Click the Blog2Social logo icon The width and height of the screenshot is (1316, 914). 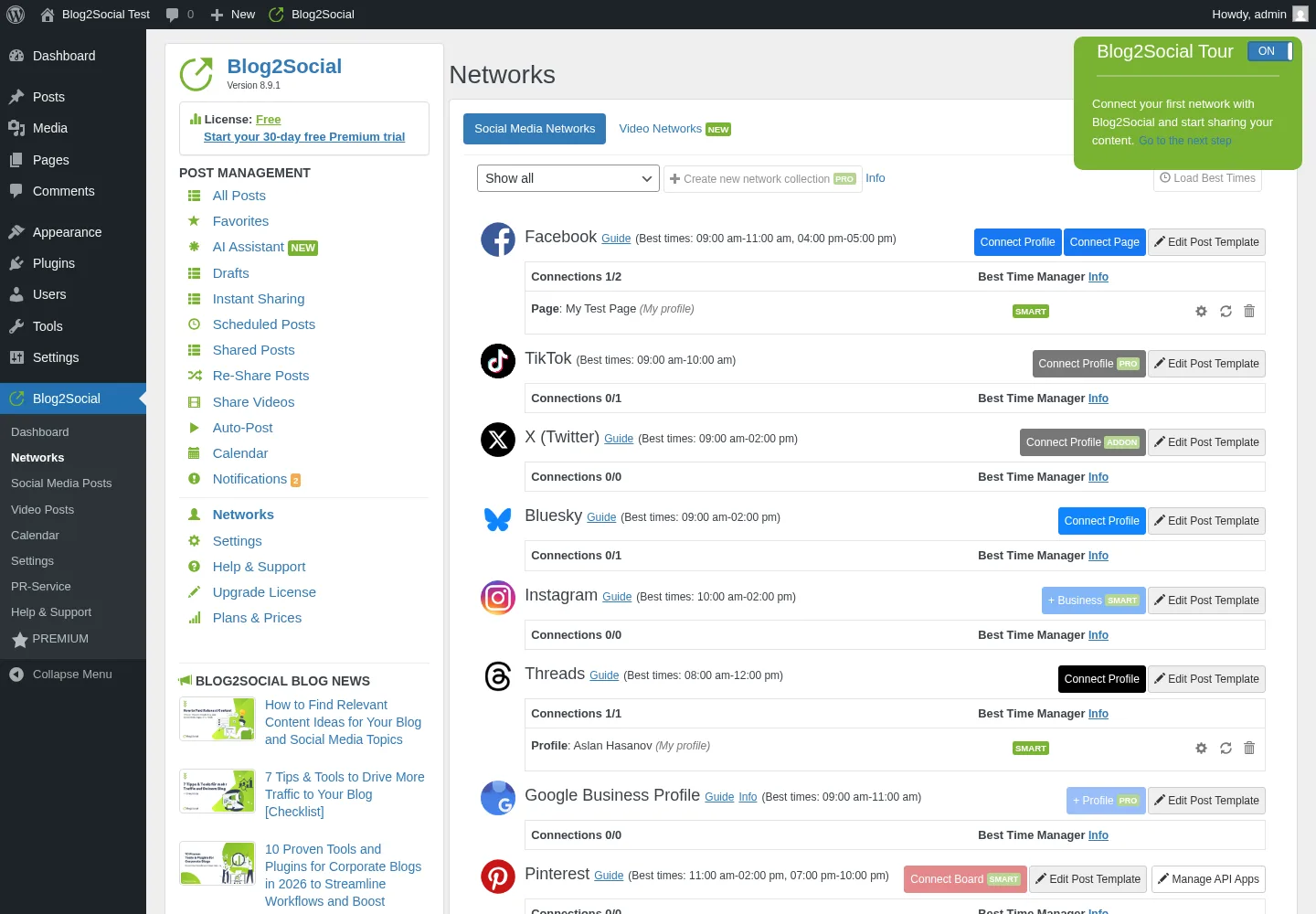pyautogui.click(x=196, y=74)
